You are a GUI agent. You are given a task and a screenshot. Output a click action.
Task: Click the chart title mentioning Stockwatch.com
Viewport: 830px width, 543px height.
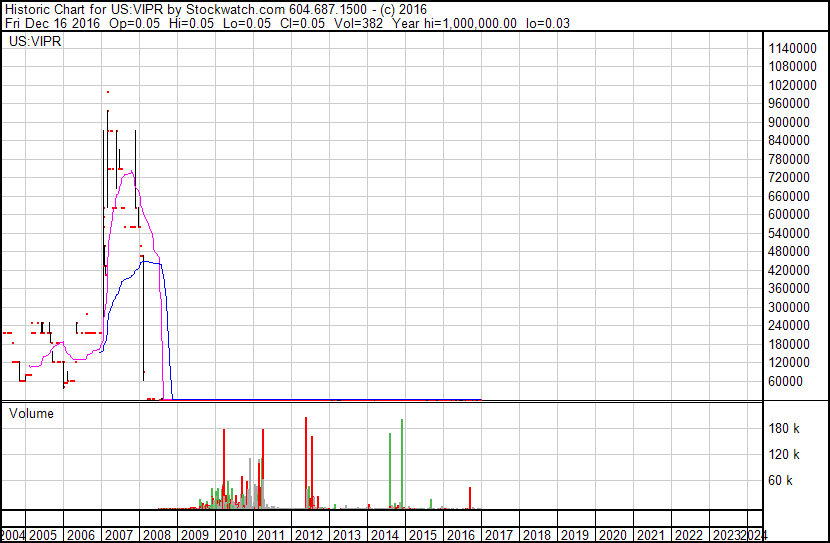pyautogui.click(x=216, y=9)
